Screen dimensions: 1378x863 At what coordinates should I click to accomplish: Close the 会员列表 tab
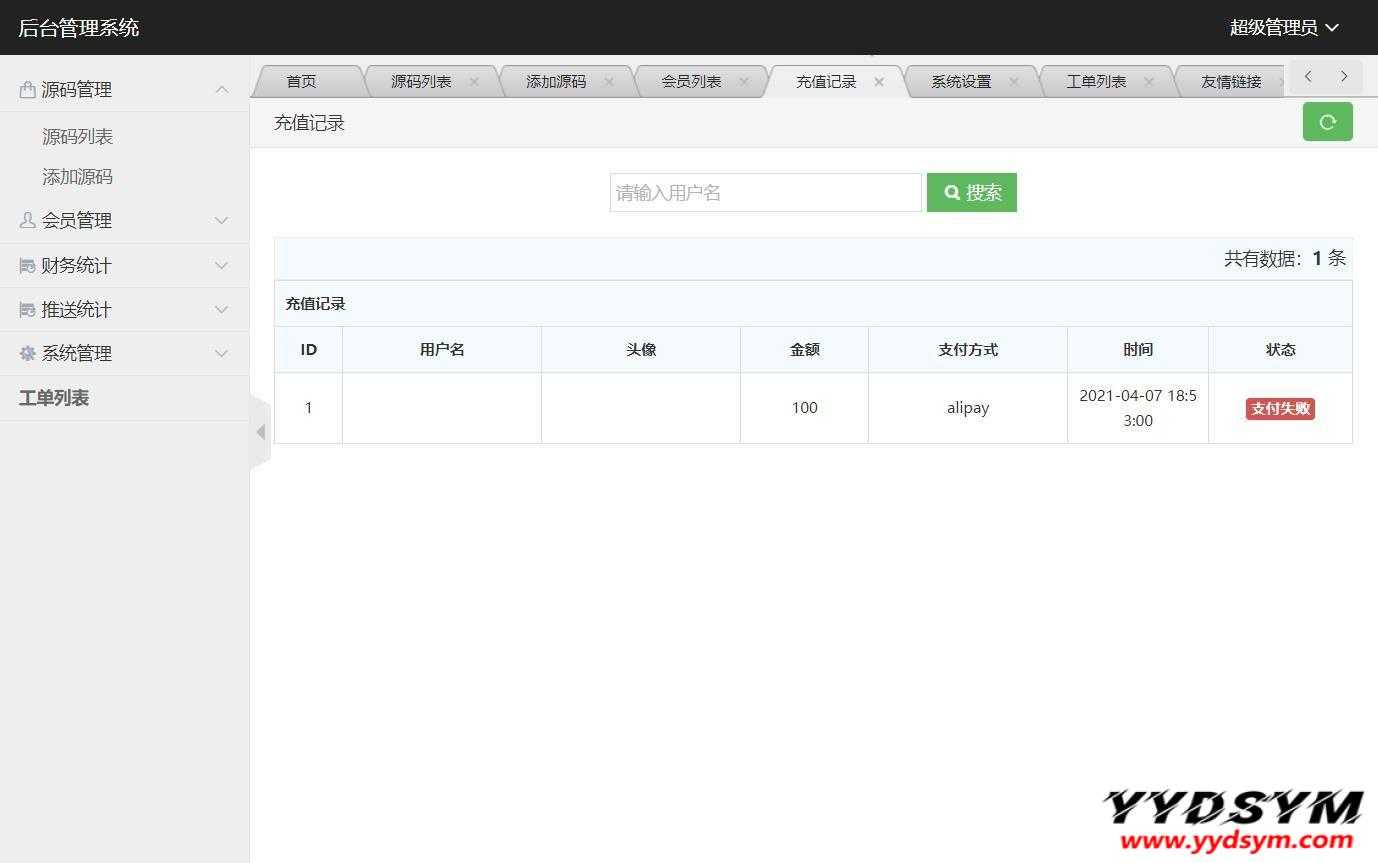coord(744,82)
